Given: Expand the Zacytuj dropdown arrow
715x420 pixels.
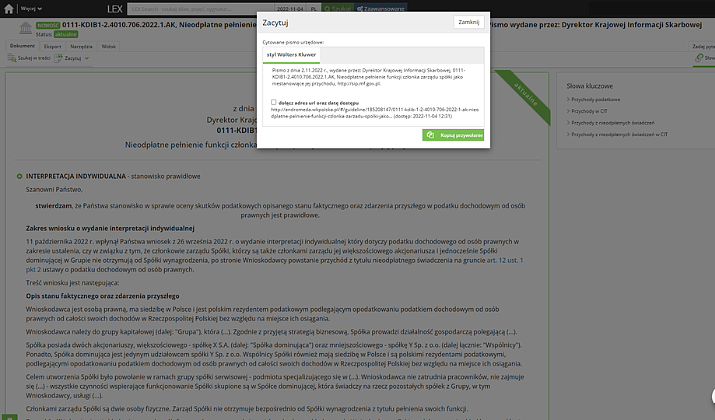Looking at the screenshot, I should (x=85, y=58).
